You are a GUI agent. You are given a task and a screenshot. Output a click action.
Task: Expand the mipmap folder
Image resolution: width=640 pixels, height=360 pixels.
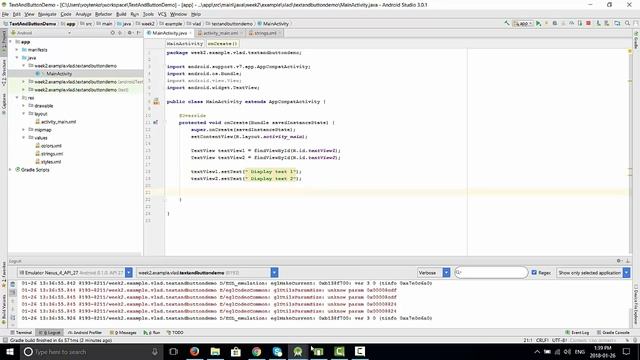point(24,130)
